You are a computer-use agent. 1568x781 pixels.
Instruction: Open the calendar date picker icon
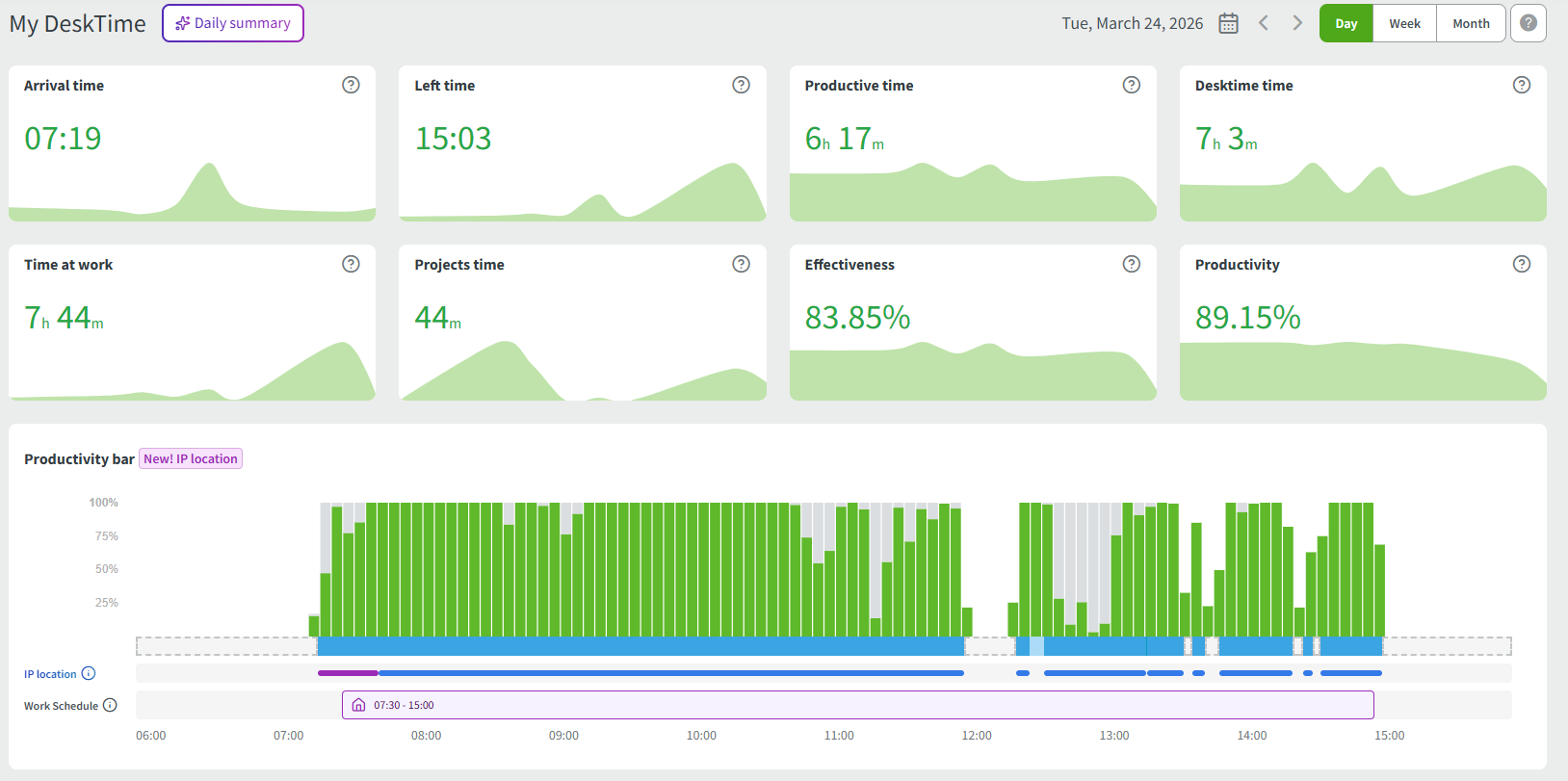click(1228, 23)
